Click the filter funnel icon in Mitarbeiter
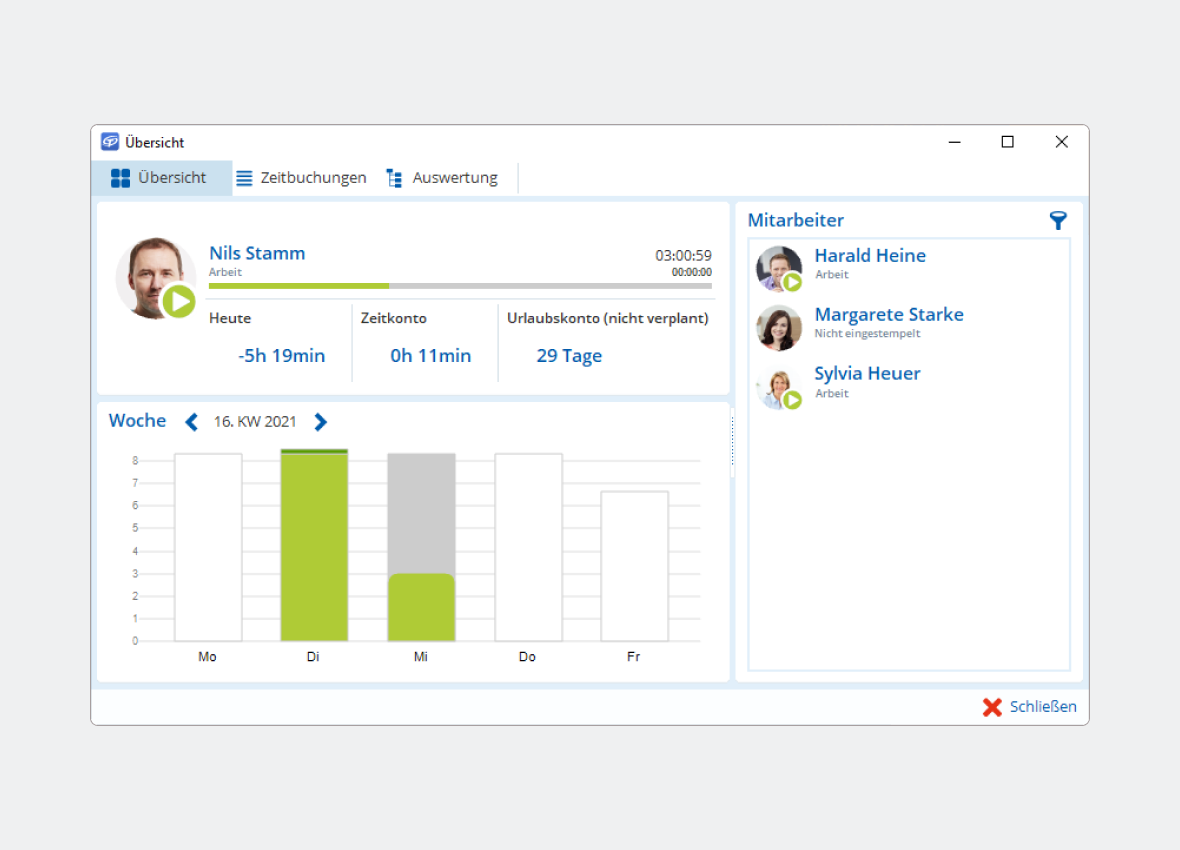This screenshot has width=1180, height=850. [1058, 221]
